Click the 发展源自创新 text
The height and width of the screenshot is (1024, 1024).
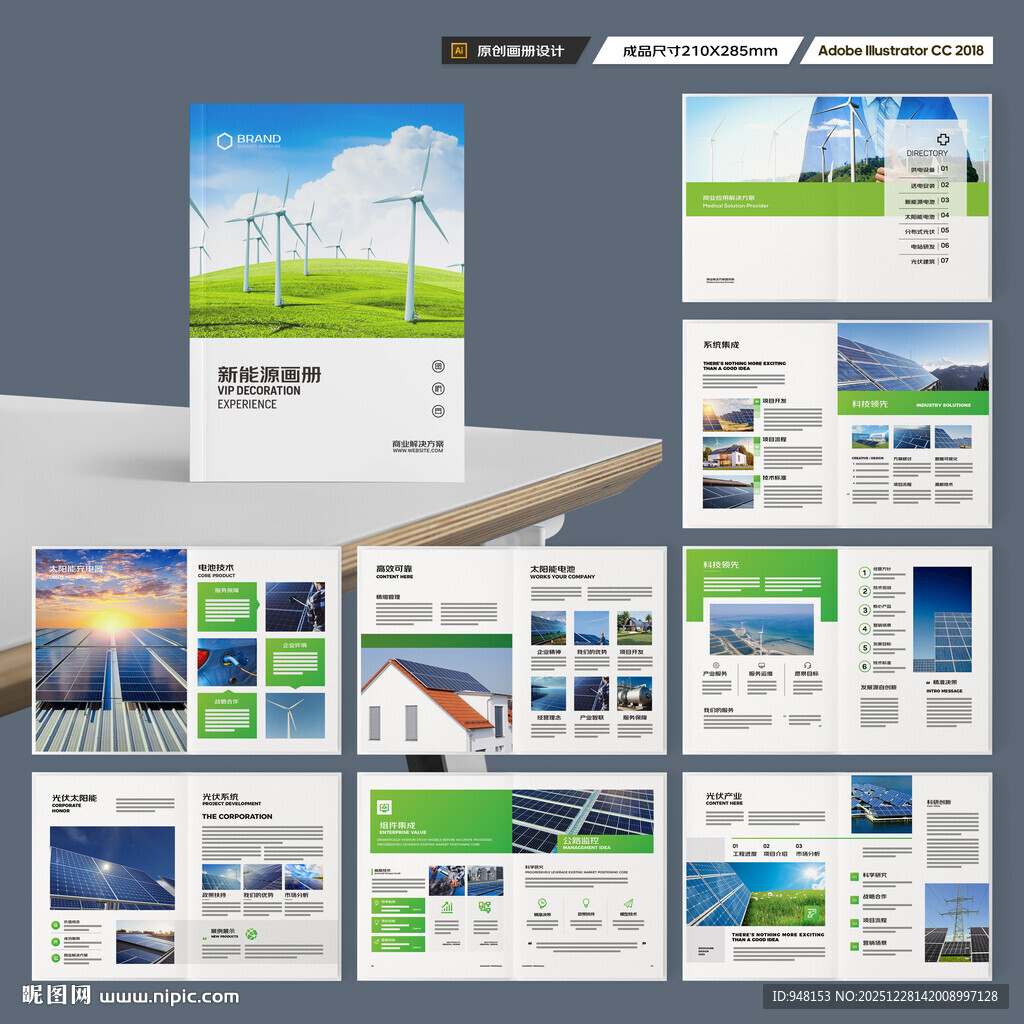878,688
